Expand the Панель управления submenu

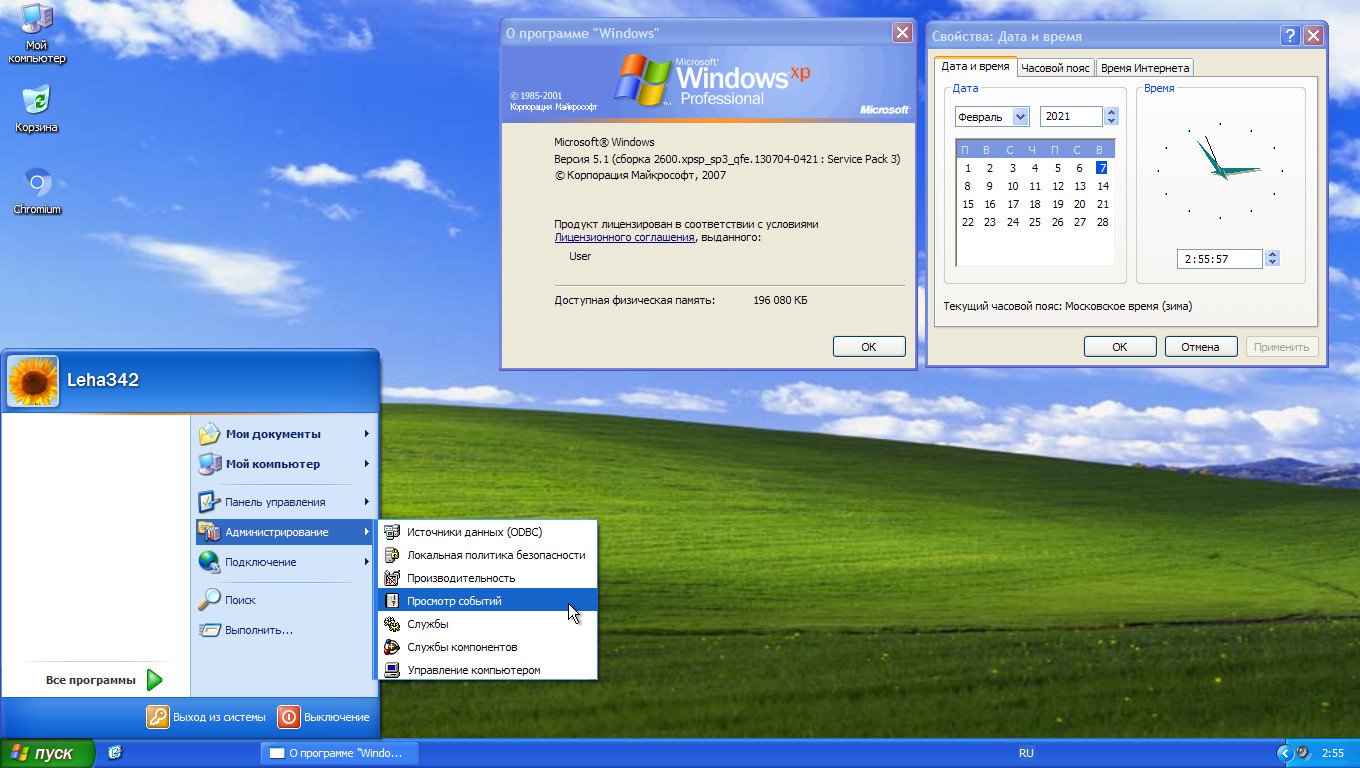[x=285, y=502]
